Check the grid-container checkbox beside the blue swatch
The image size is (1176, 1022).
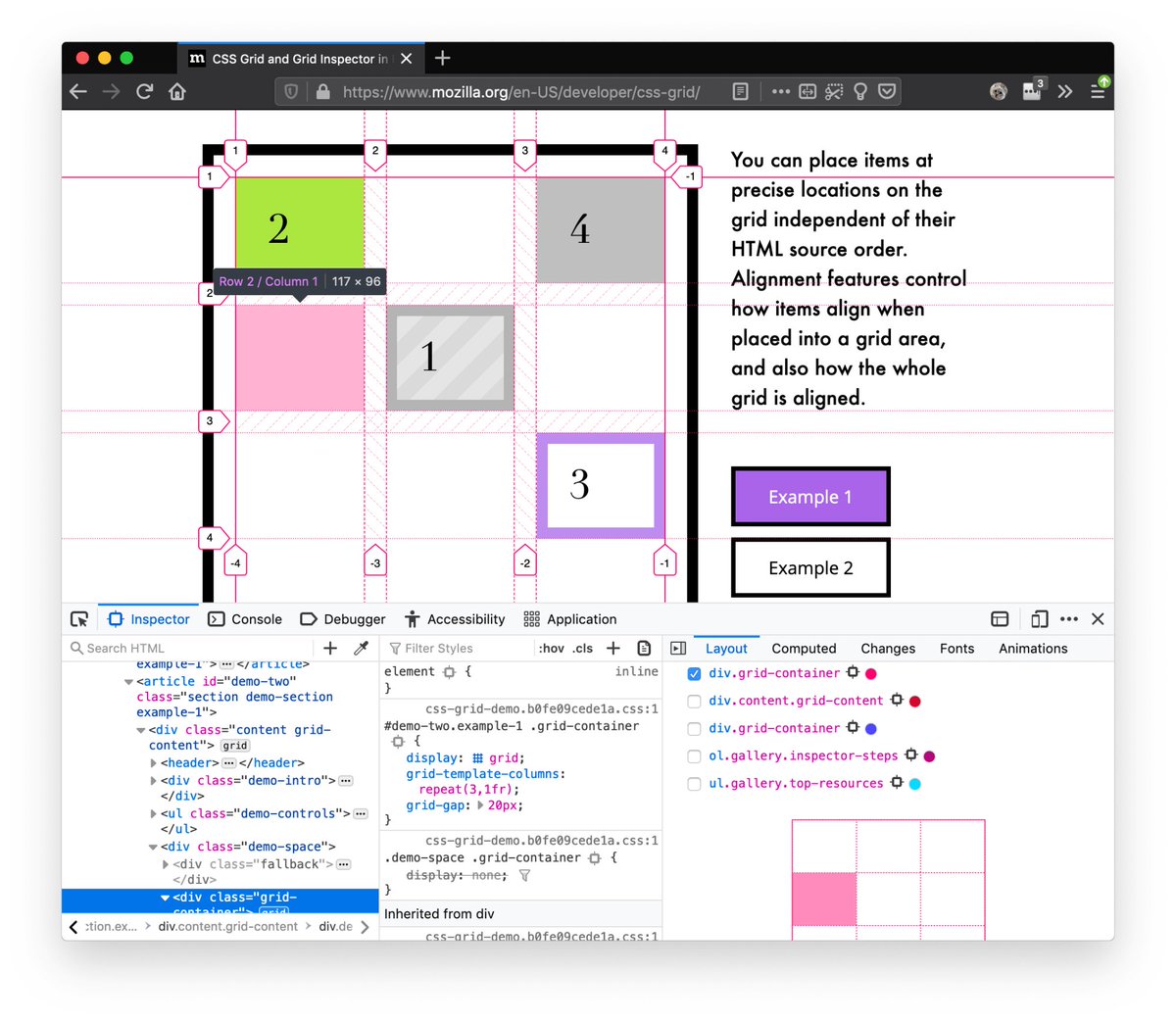(x=694, y=728)
